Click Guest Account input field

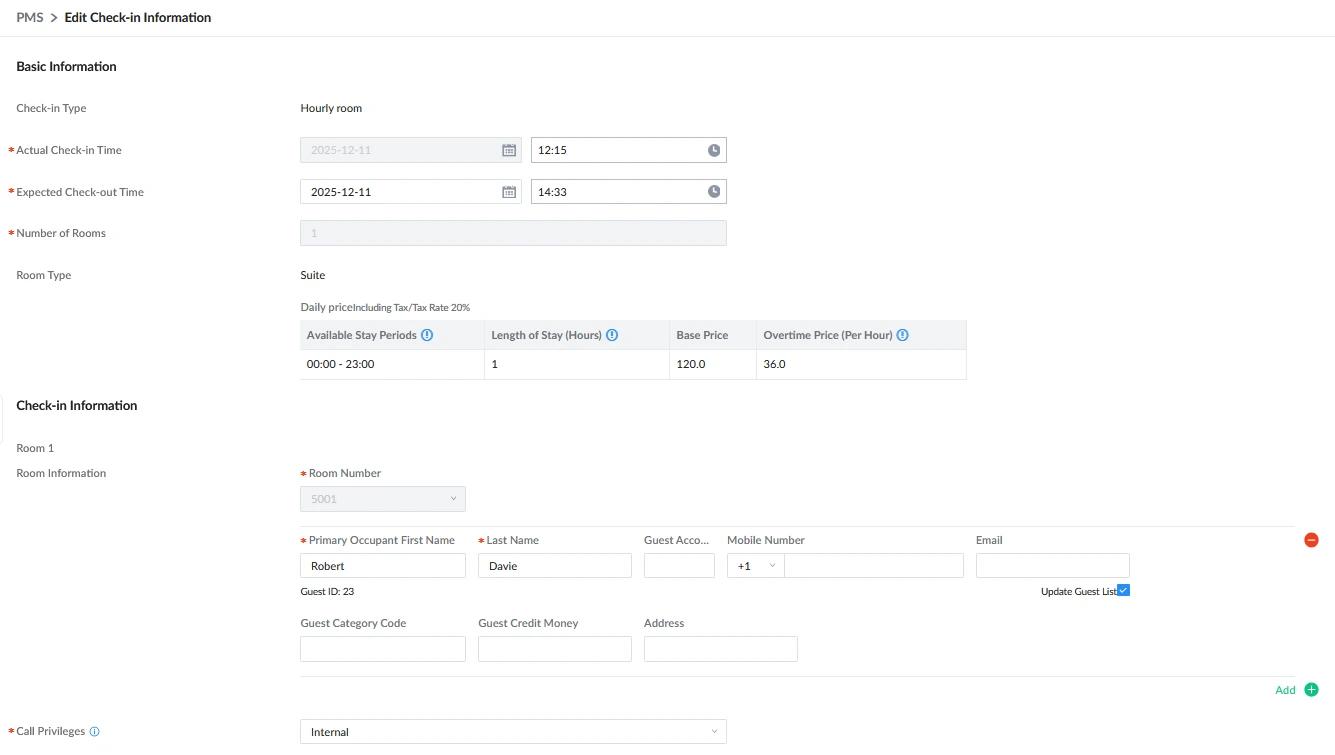click(681, 566)
